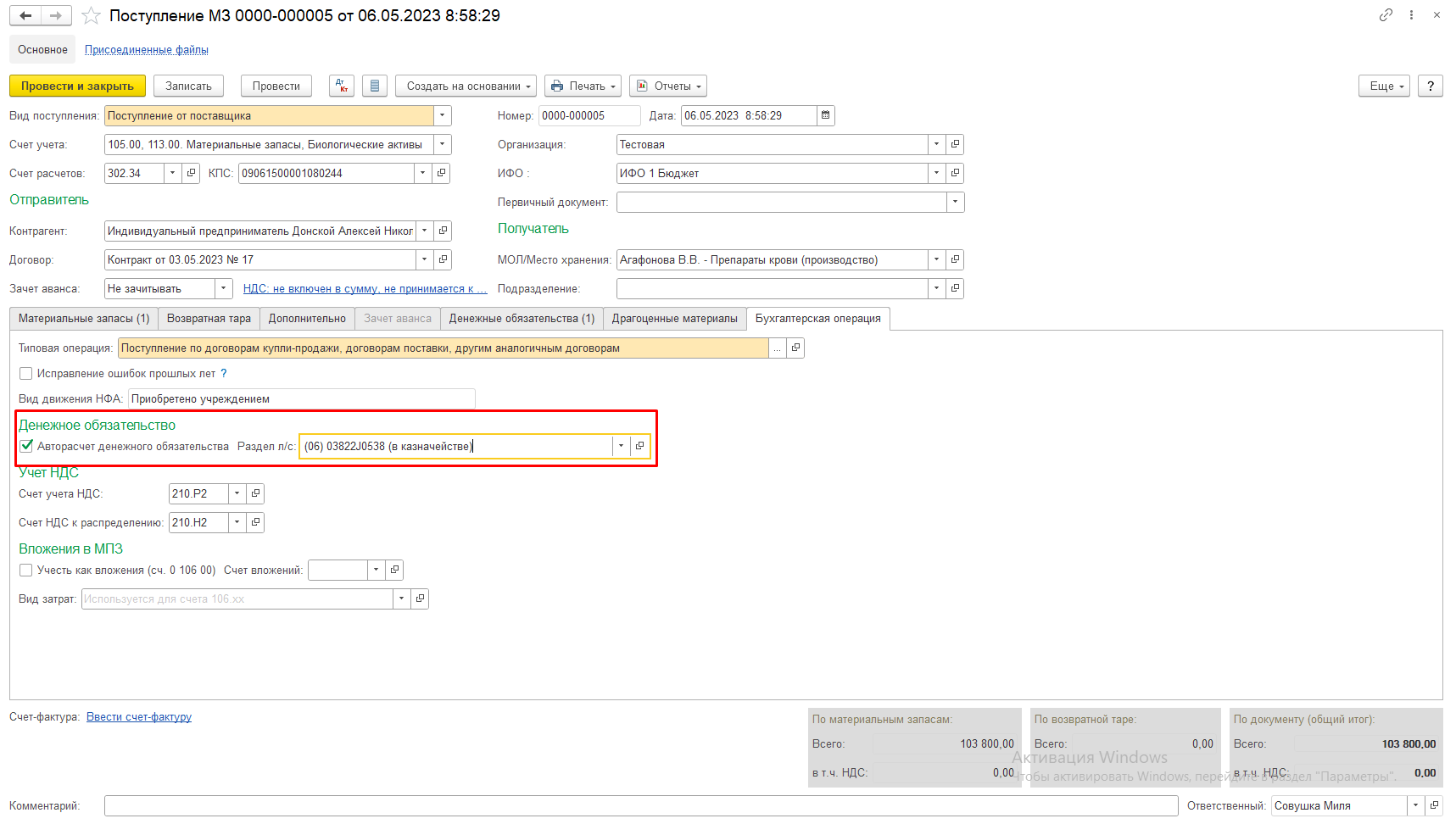1456x824 pixels.
Task: Select Бухгалтерская операция tab
Action: [x=818, y=319]
